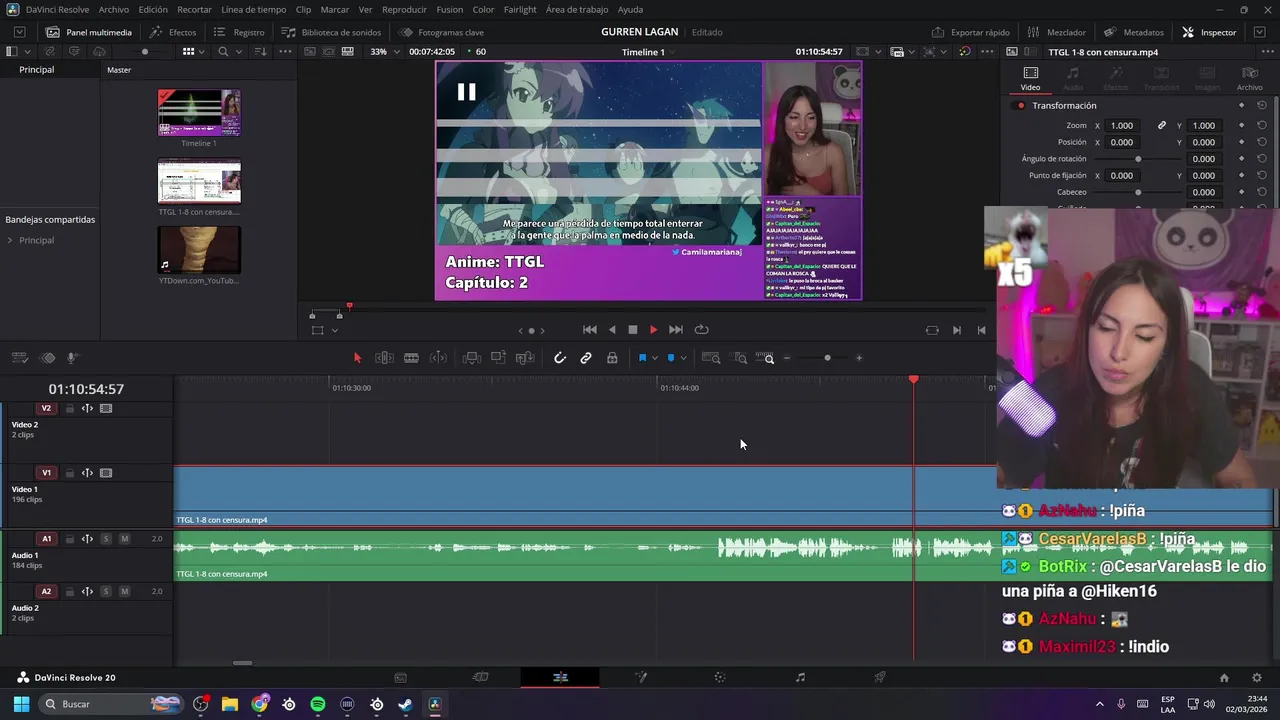Viewport: 1280px width, 720px height.
Task: Open the Edición menu
Action: click(153, 9)
